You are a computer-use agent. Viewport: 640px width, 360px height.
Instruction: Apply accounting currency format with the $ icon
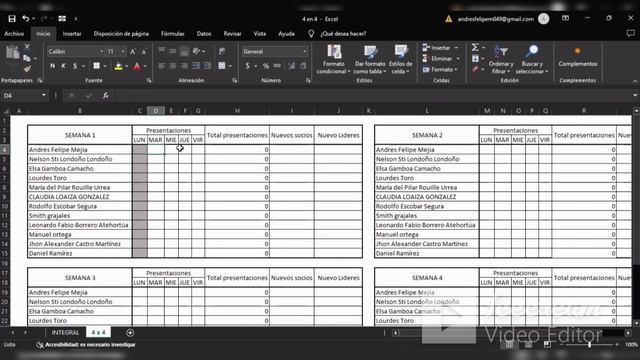click(x=247, y=66)
